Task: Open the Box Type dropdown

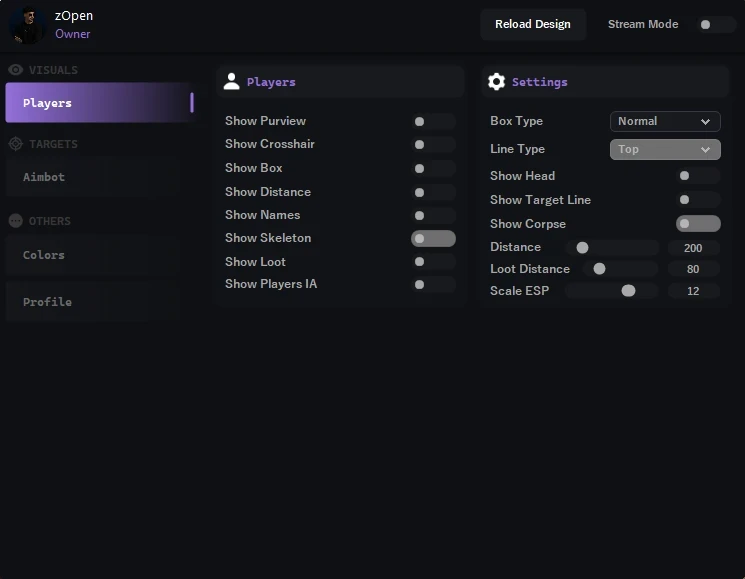Action: 665,121
